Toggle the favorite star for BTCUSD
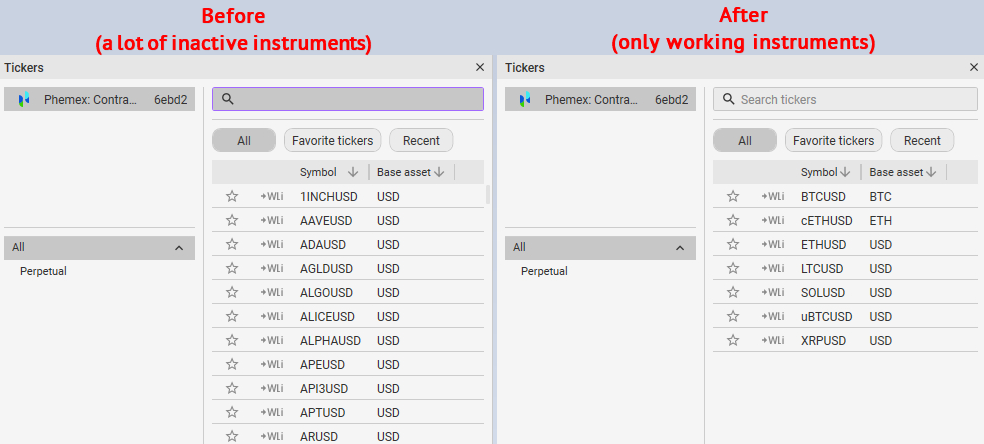The image size is (984, 444). coord(733,196)
